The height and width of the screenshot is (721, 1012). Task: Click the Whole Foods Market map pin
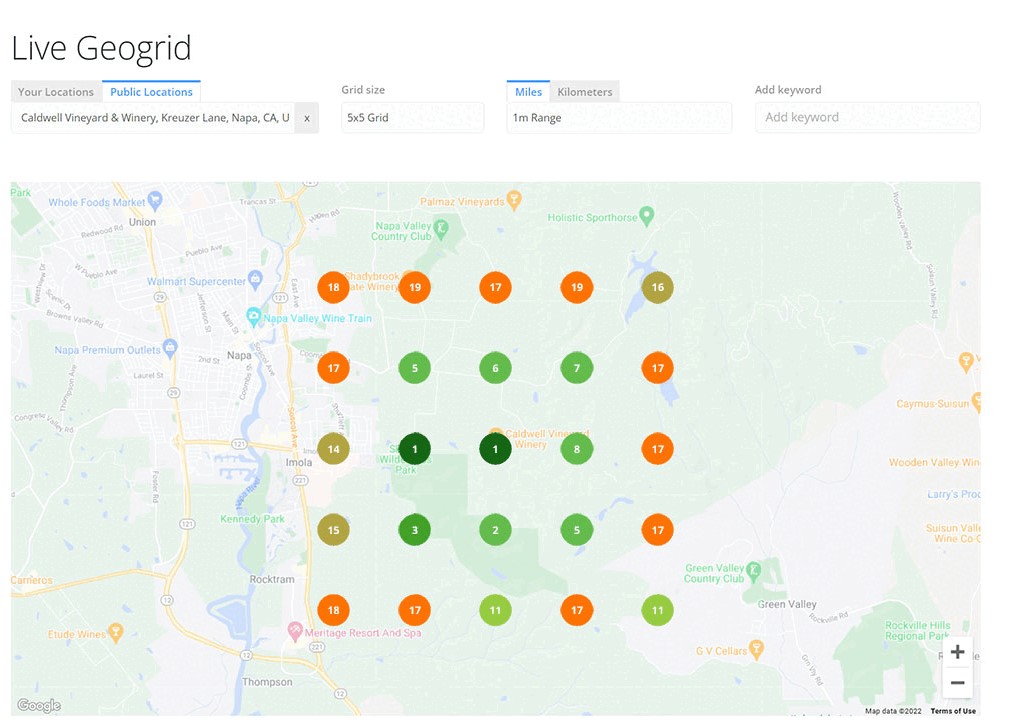pyautogui.click(x=154, y=199)
